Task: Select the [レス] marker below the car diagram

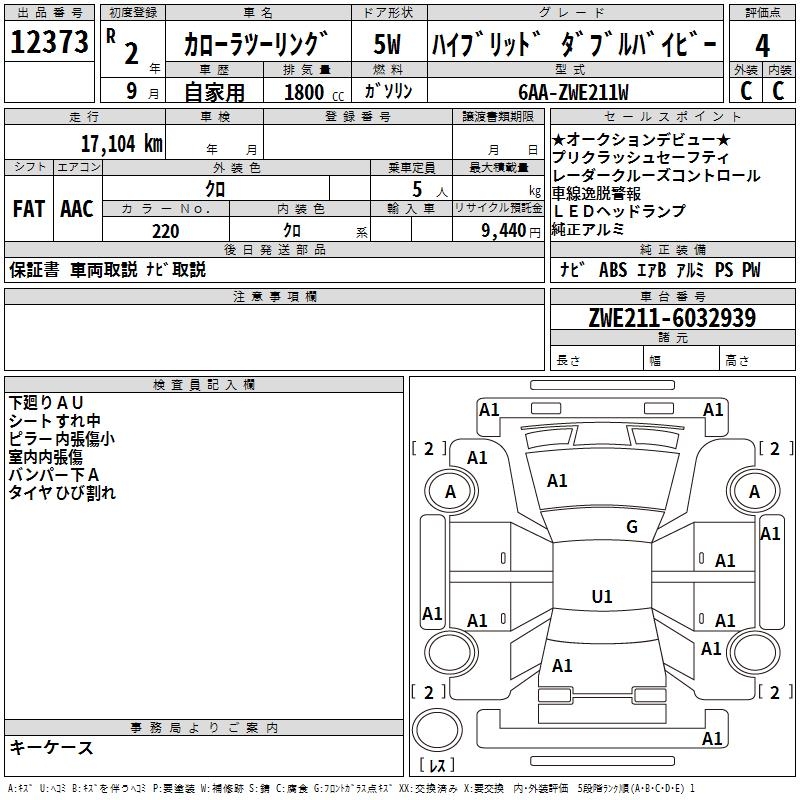Action: click(436, 766)
